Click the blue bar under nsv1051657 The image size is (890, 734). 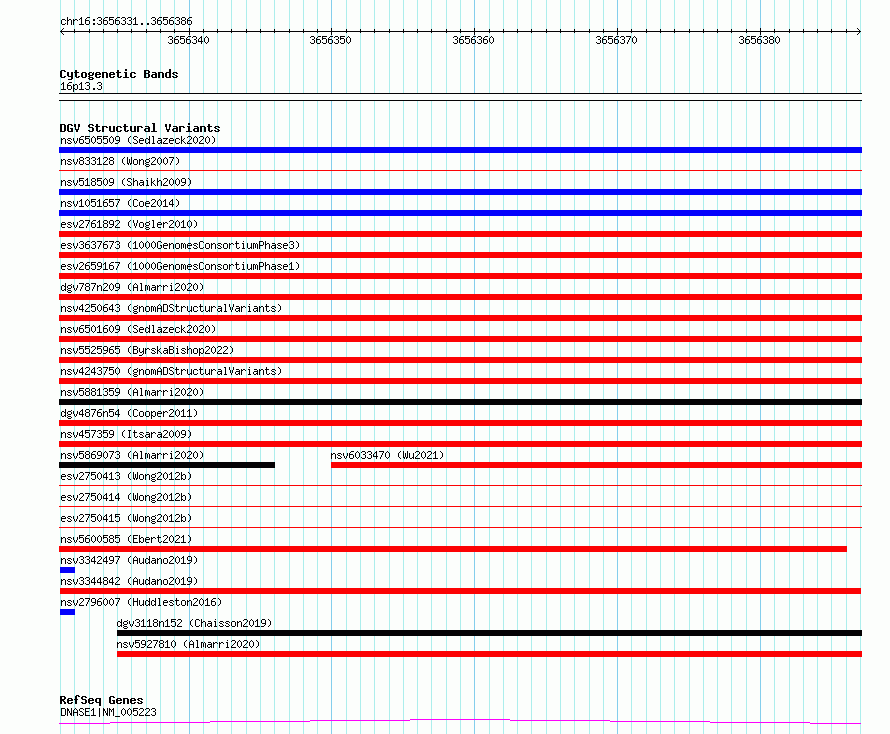tap(460, 213)
